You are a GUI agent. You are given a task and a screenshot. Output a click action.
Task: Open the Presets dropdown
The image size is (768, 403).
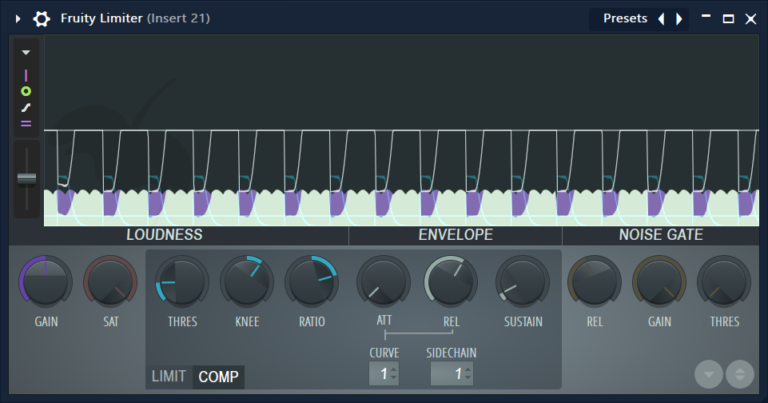click(623, 19)
